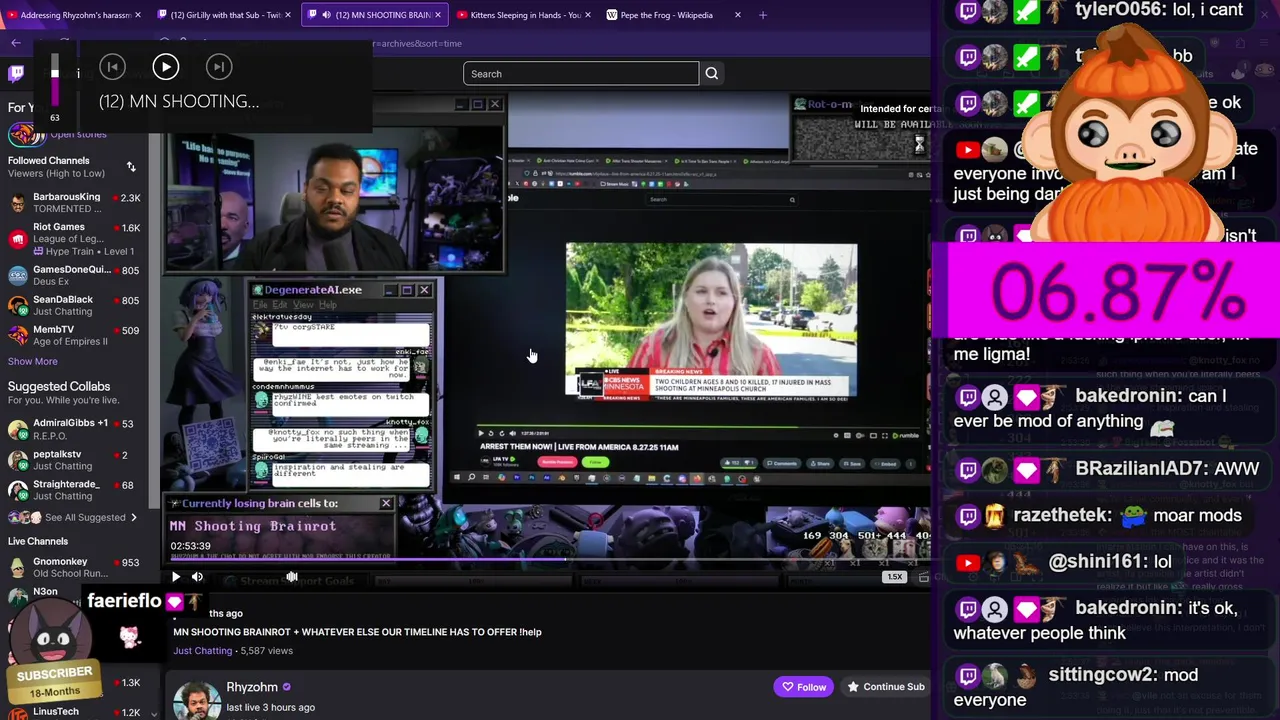This screenshot has width=1280, height=720.
Task: Close the Kittens Sleeping in Hands tab
Action: point(588,15)
